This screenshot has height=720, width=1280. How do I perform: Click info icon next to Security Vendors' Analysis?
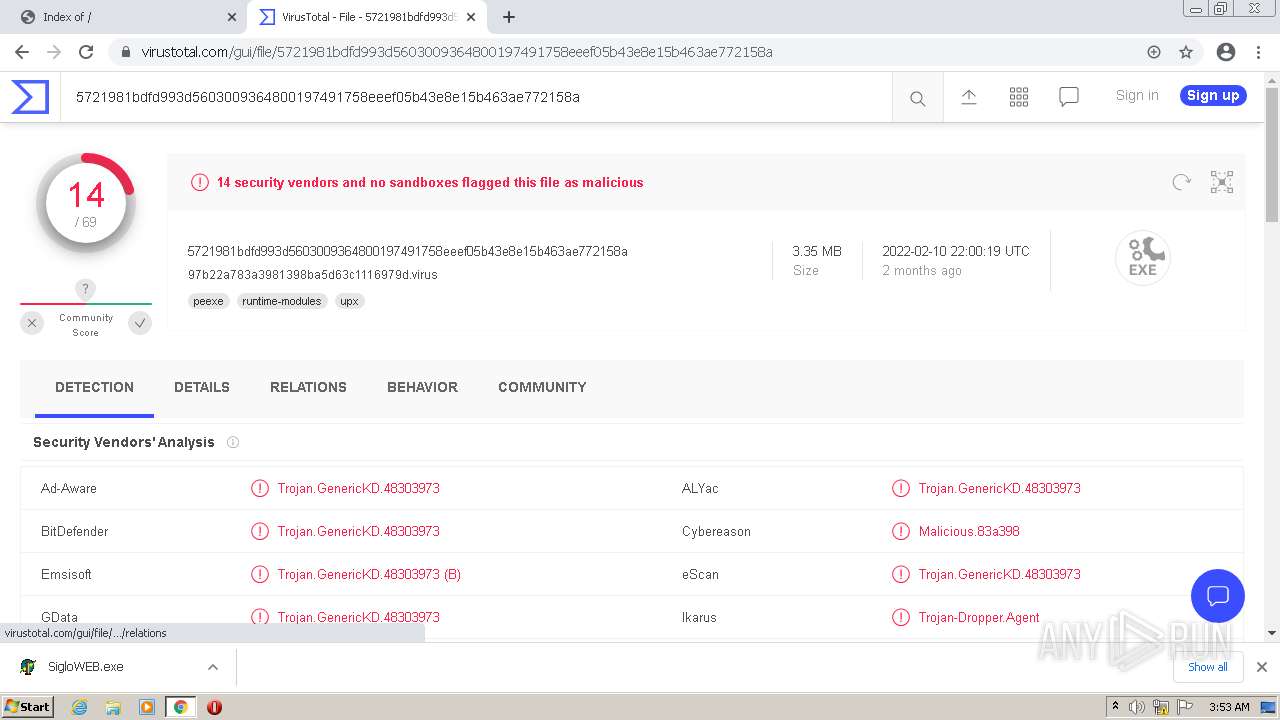coord(233,442)
